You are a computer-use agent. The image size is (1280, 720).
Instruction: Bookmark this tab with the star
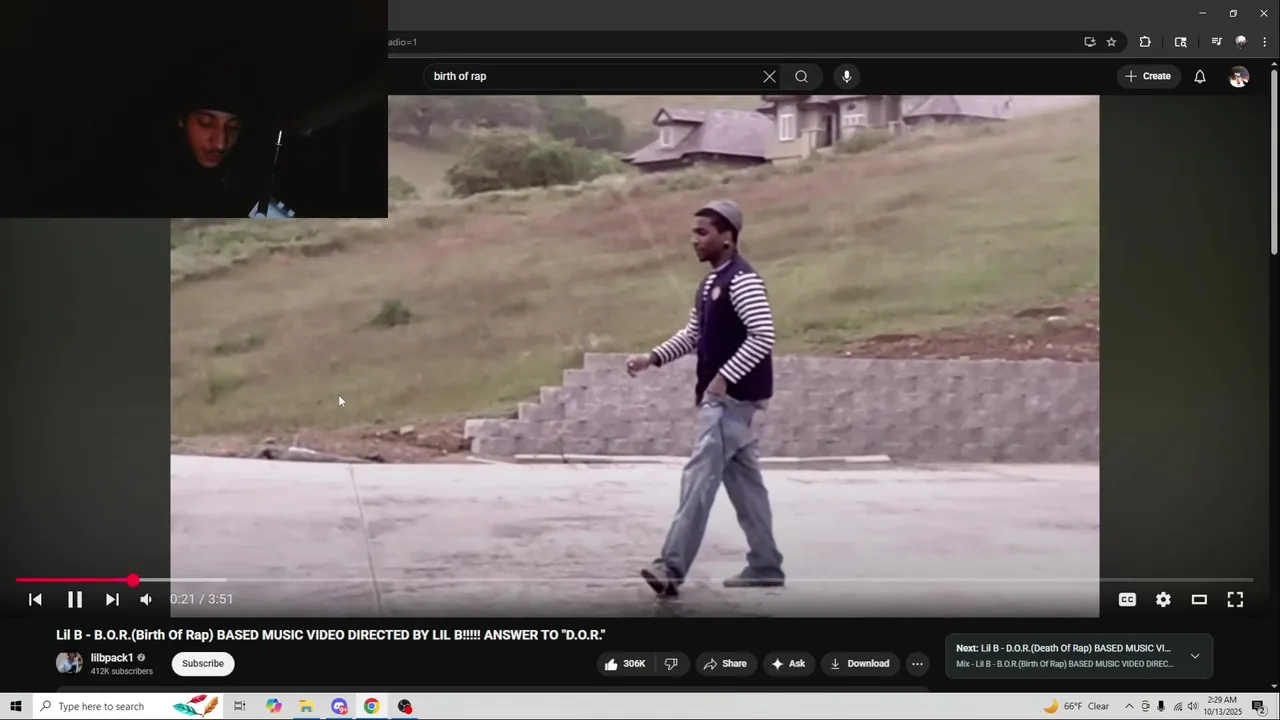(x=1111, y=42)
